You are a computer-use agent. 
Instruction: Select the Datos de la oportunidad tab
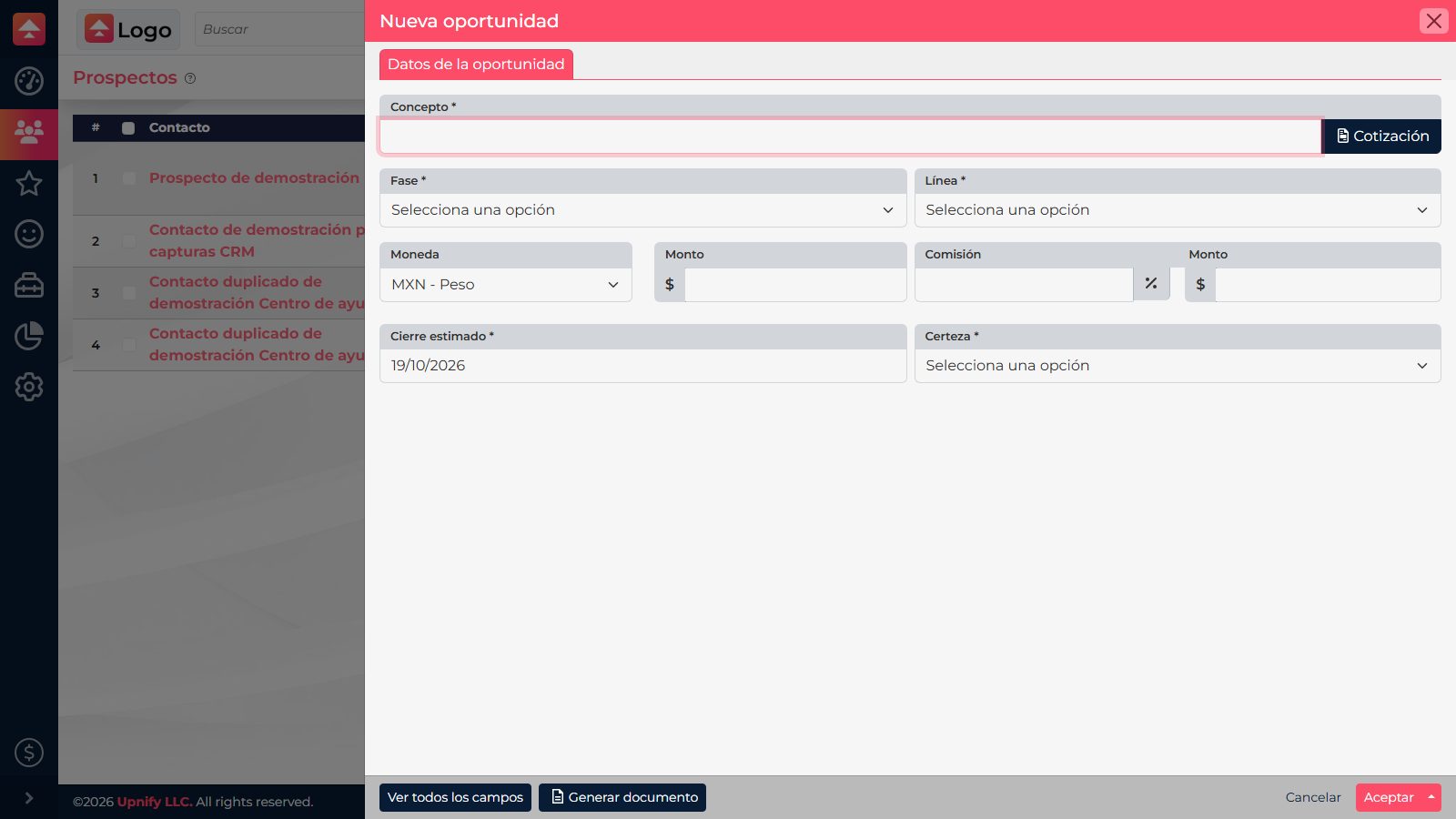(x=476, y=64)
